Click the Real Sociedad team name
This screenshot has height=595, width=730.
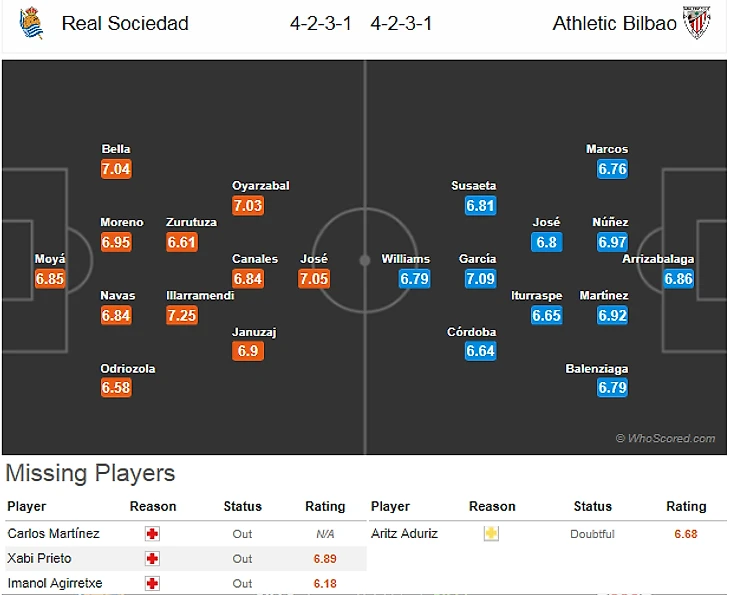coord(125,24)
